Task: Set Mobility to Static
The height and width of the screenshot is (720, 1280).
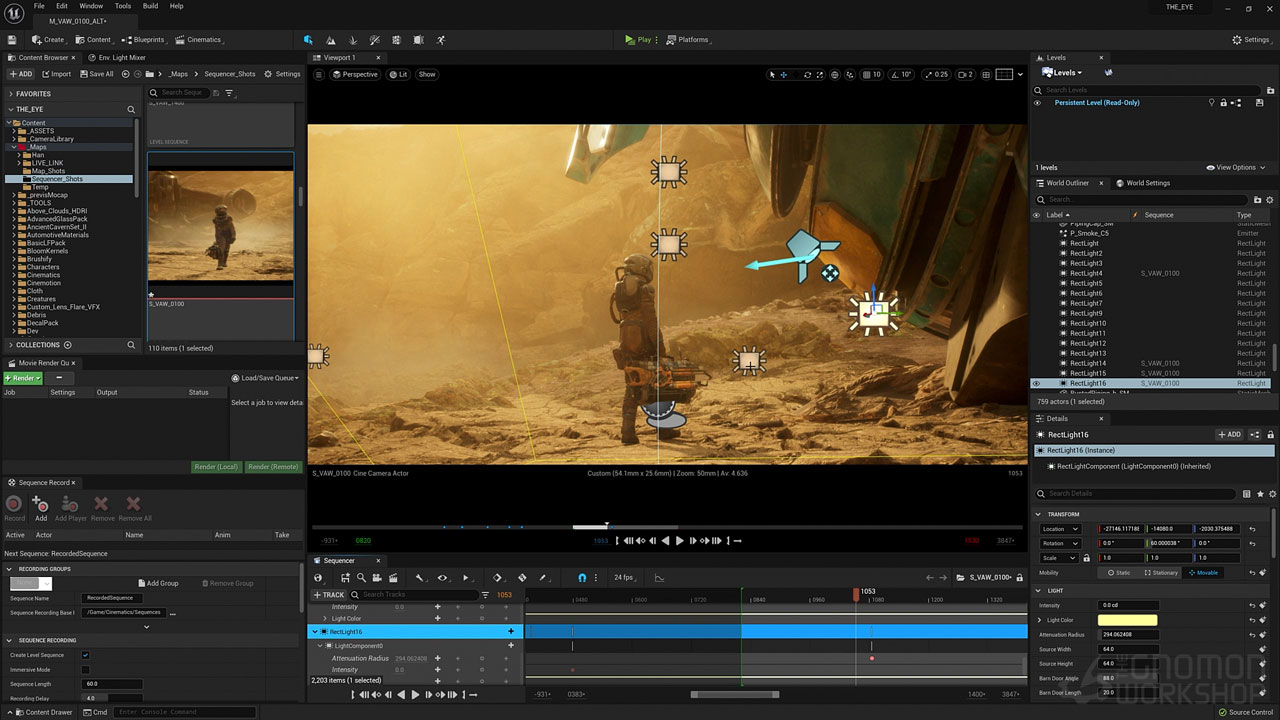Action: (1119, 573)
